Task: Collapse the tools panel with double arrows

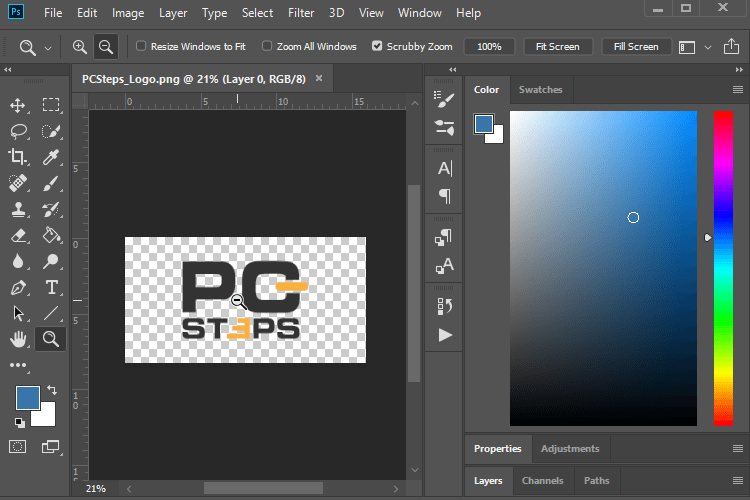Action: [x=8, y=69]
